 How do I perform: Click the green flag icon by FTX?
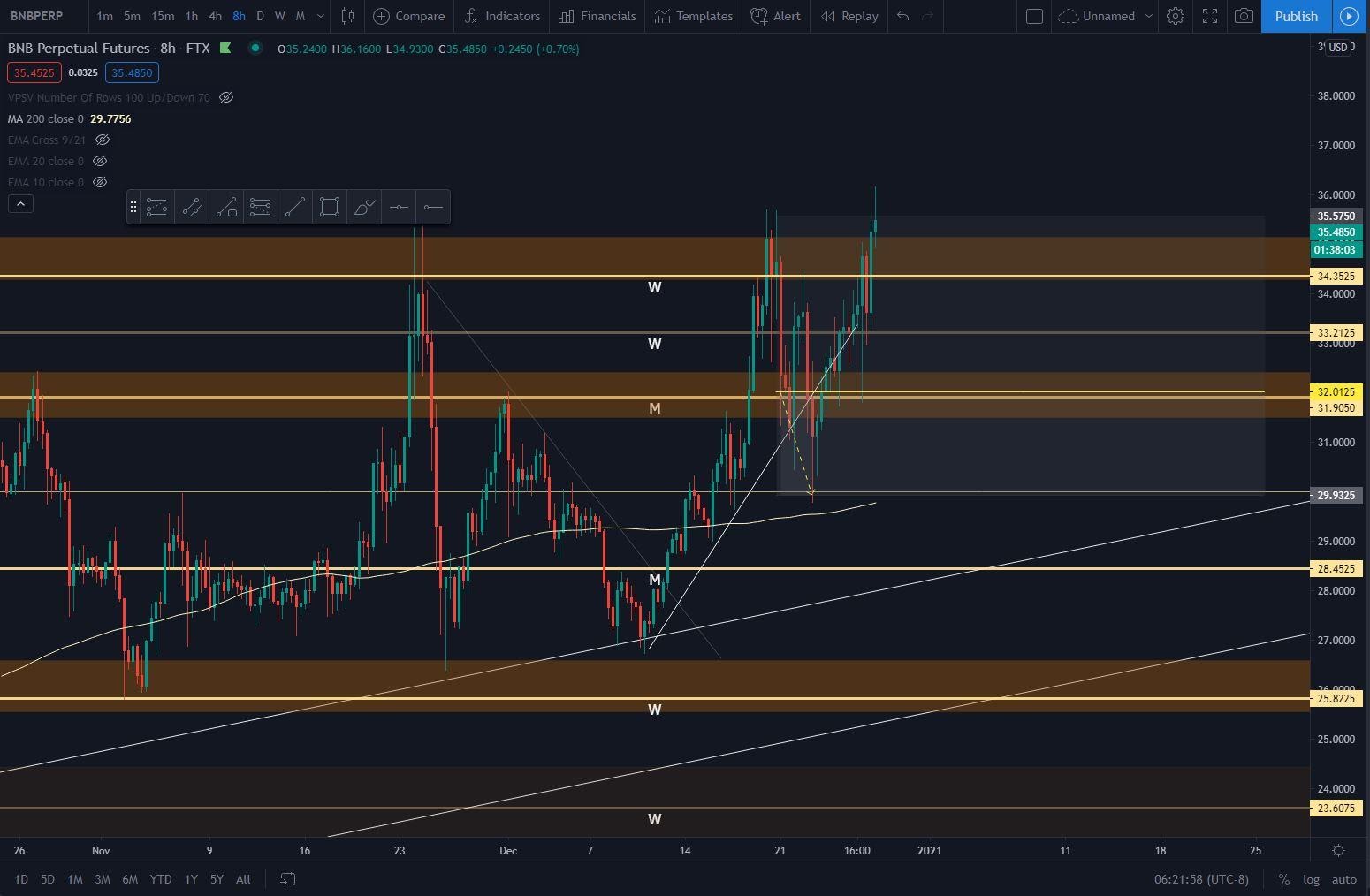(225, 48)
